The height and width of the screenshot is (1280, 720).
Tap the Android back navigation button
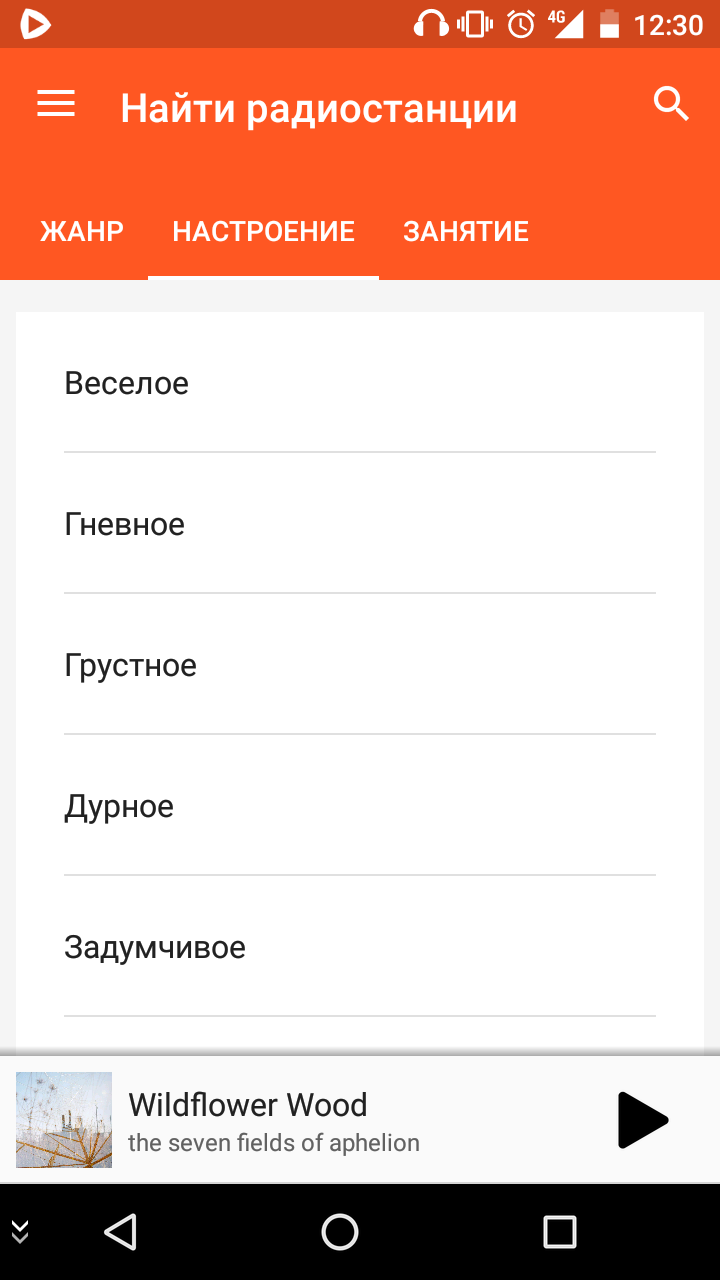pyautogui.click(x=120, y=1232)
